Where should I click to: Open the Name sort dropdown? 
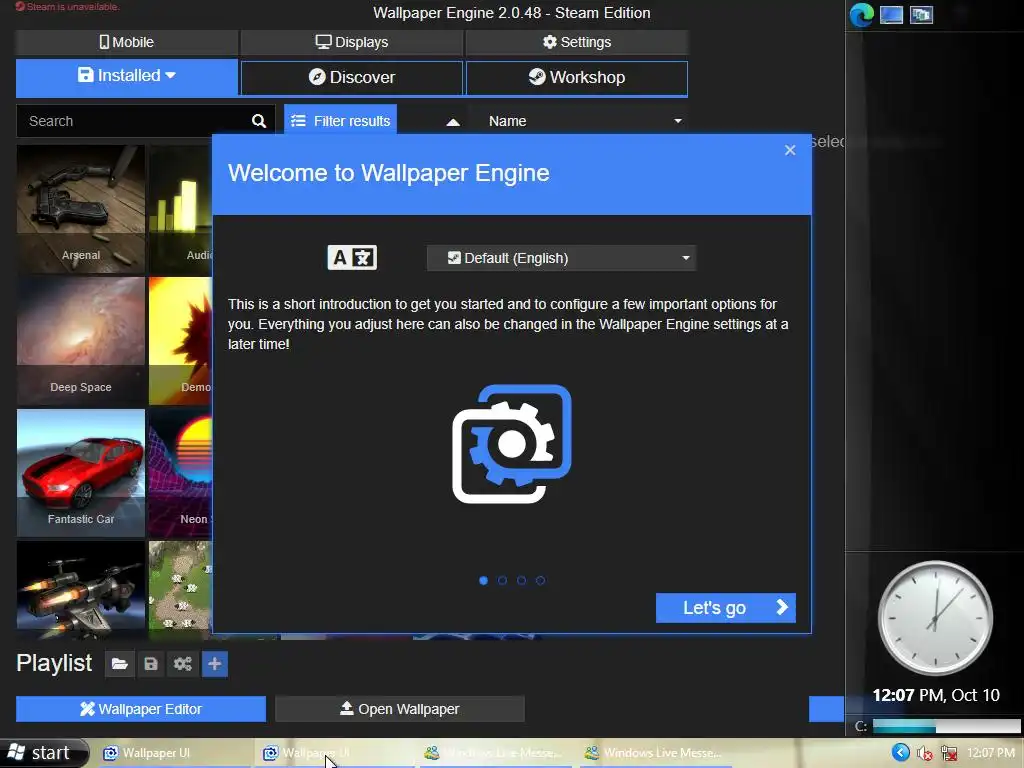coord(584,121)
